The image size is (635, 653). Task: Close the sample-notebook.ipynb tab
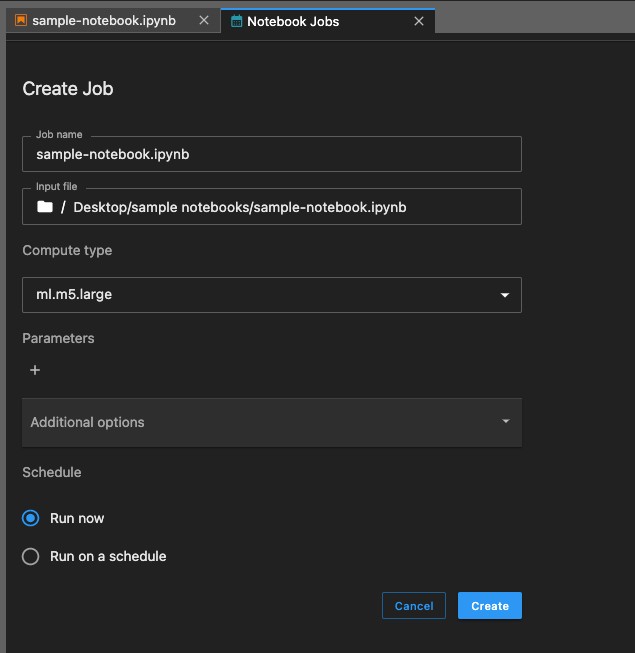(204, 20)
